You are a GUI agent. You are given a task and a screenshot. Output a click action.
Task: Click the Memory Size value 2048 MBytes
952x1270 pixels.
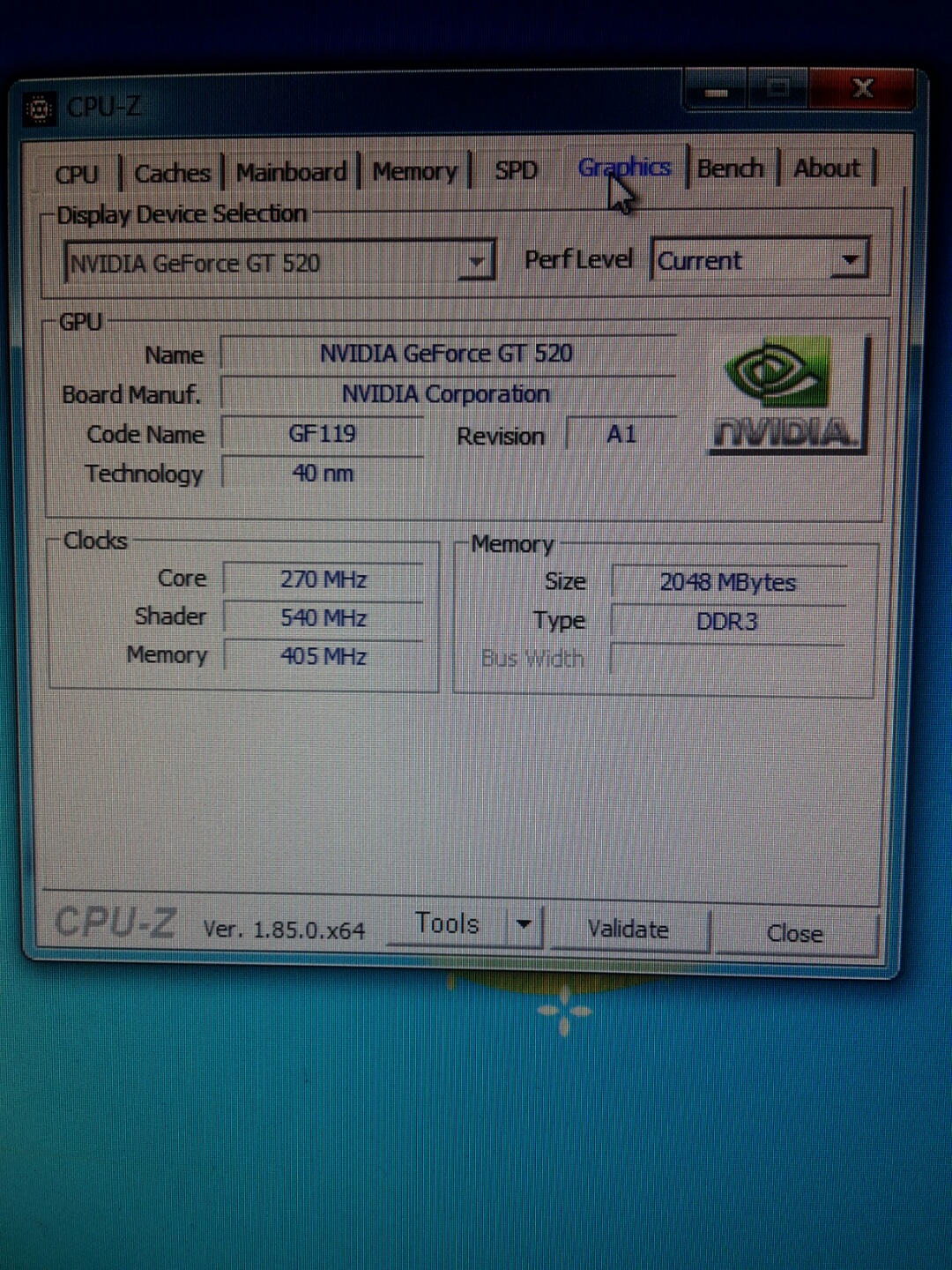click(728, 582)
